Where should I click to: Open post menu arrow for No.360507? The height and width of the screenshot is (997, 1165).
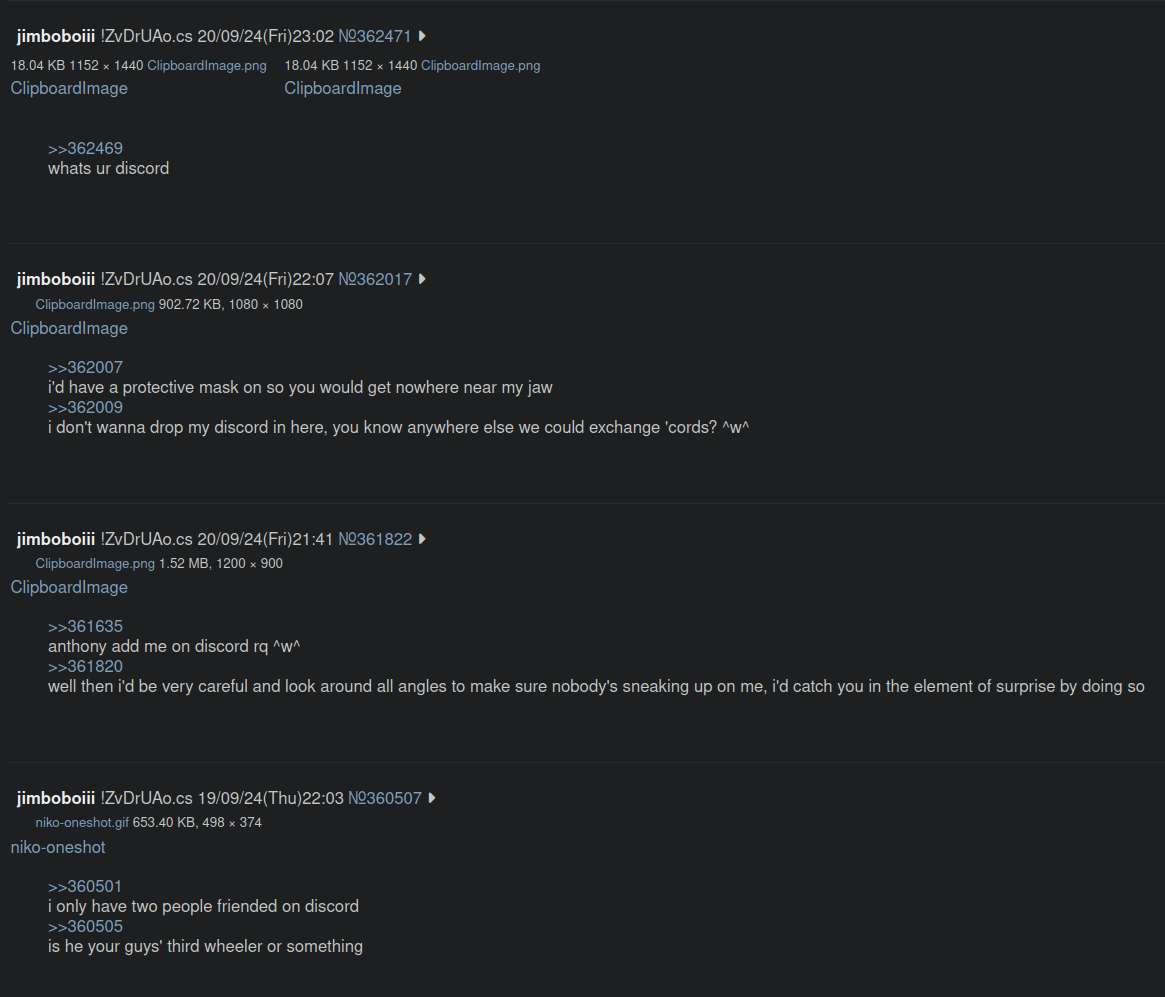pyautogui.click(x=432, y=798)
